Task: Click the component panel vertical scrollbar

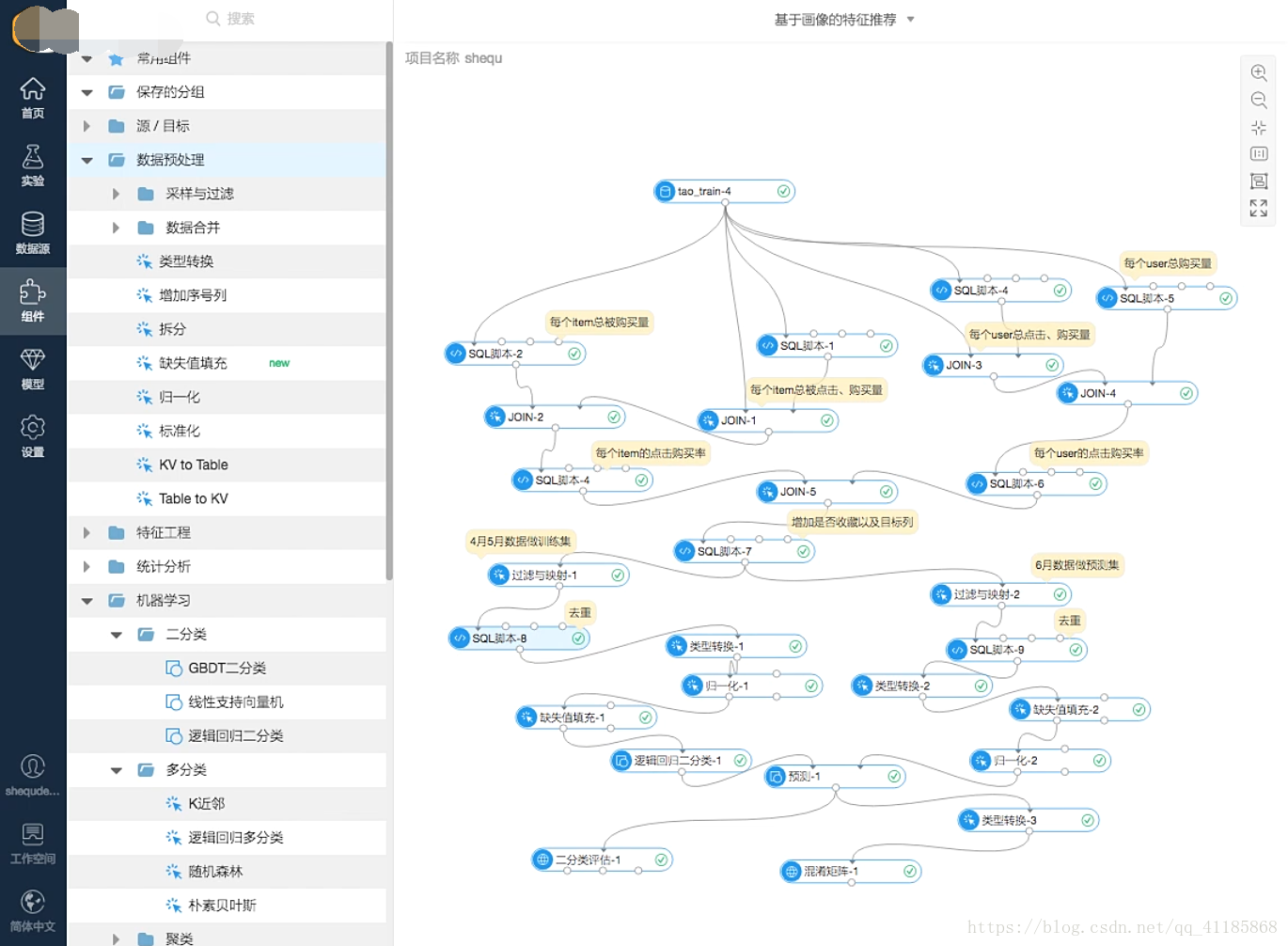Action: tap(389, 312)
